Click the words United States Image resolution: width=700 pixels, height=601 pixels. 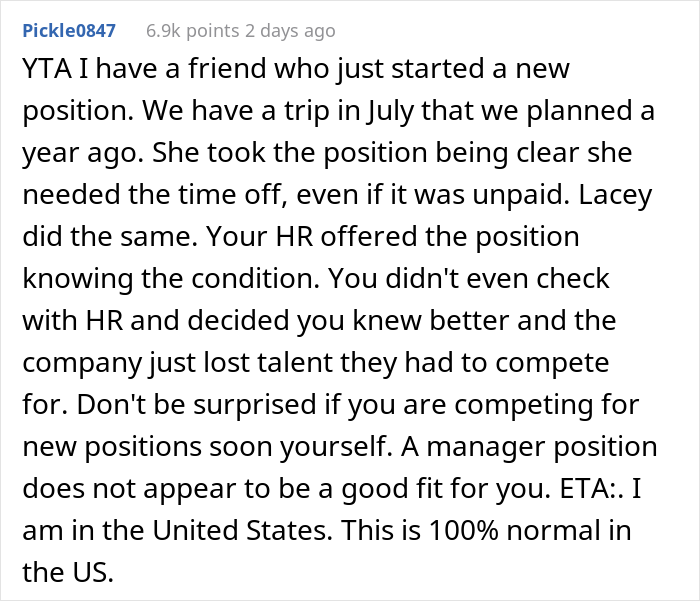[242, 530]
